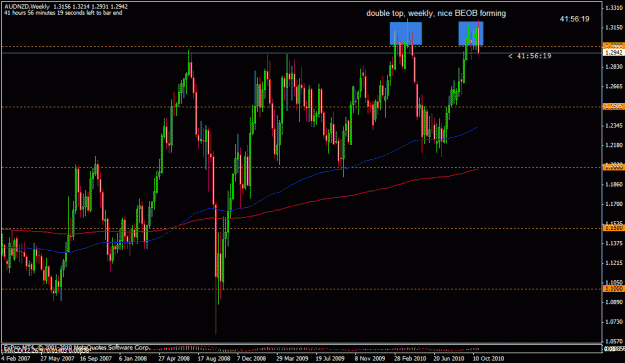The image size is (625, 363).
Task: Click the 1.3310 price axis label
Action: tap(614, 8)
